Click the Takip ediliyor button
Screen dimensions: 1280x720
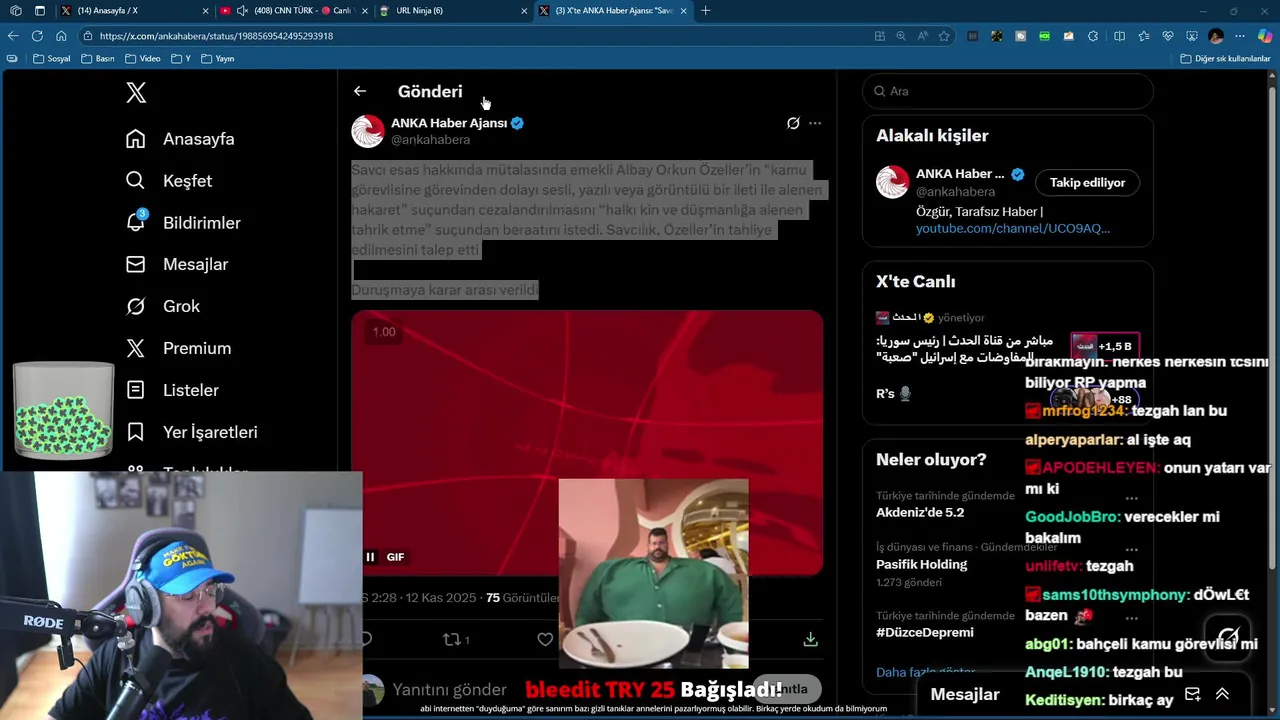click(x=1087, y=183)
